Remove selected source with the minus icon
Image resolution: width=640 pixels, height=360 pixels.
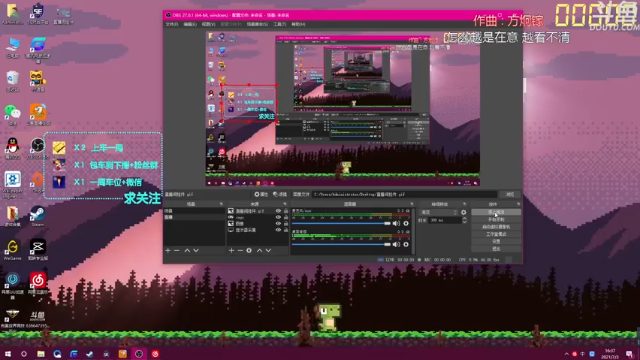(240, 250)
